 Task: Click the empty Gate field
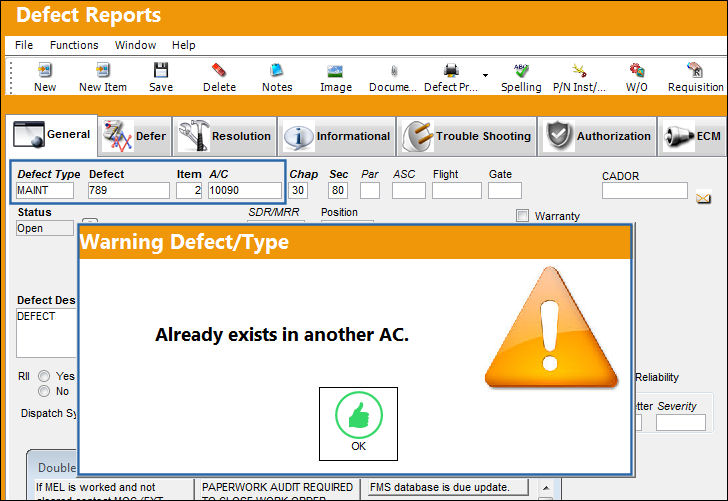click(x=505, y=190)
